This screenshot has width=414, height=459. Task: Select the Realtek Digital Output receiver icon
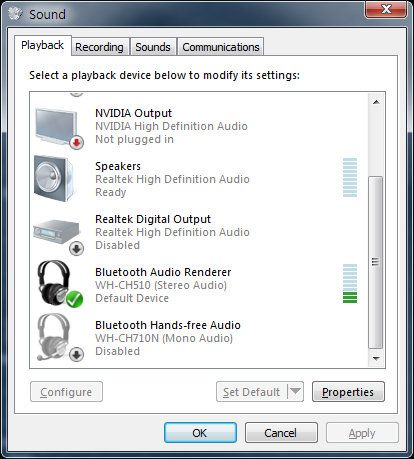58,236
